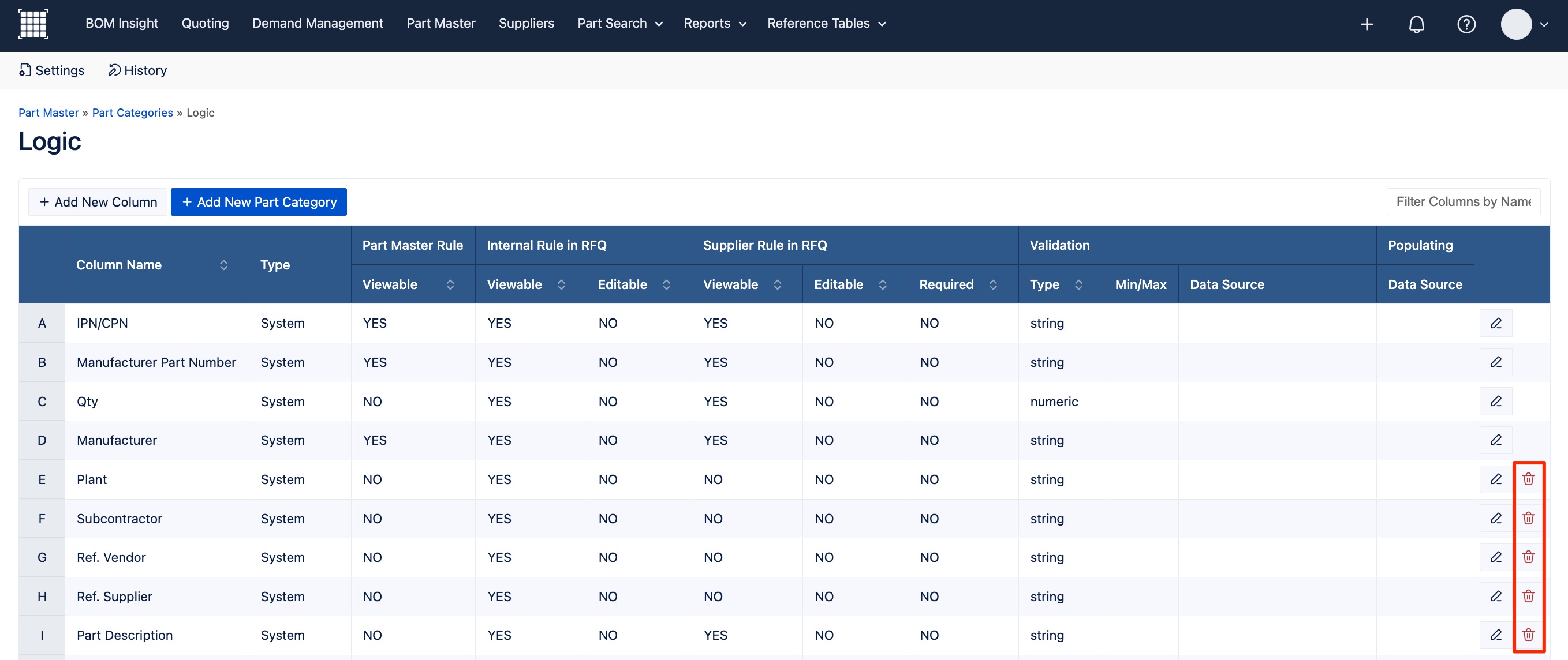Image resolution: width=1568 pixels, height=660 pixels.
Task: Edit the Subcontractor row
Action: 1496,518
